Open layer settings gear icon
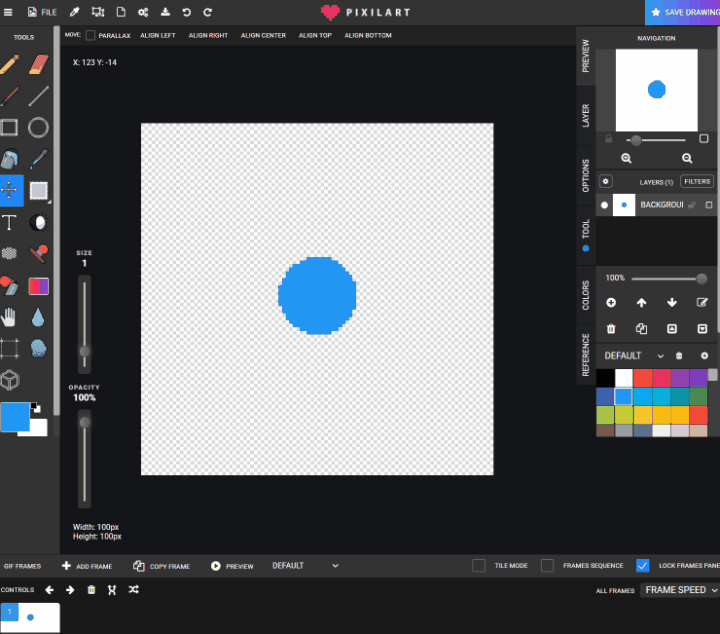Viewport: 720px width, 634px height. coord(606,181)
